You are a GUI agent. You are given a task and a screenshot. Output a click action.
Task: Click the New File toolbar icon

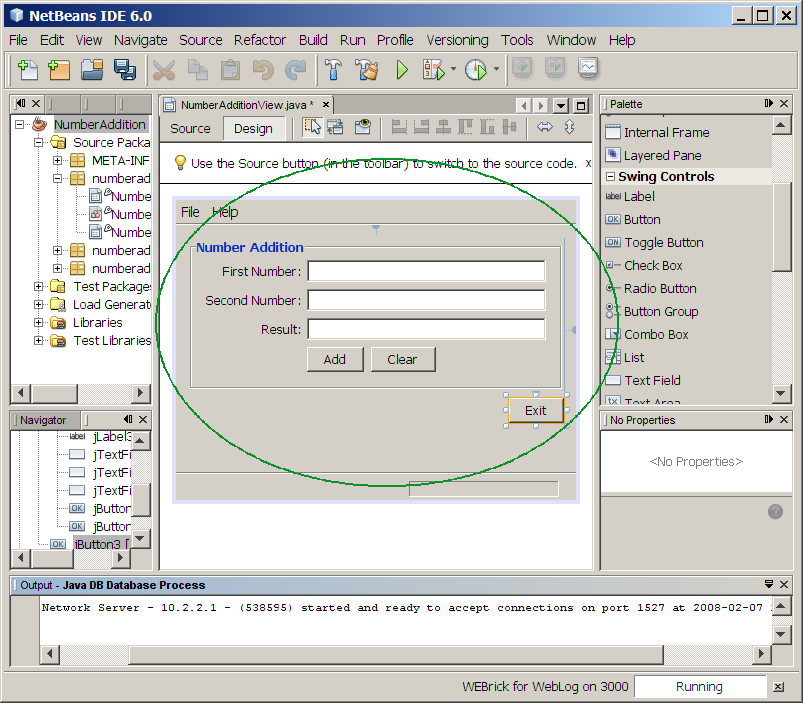(28, 70)
